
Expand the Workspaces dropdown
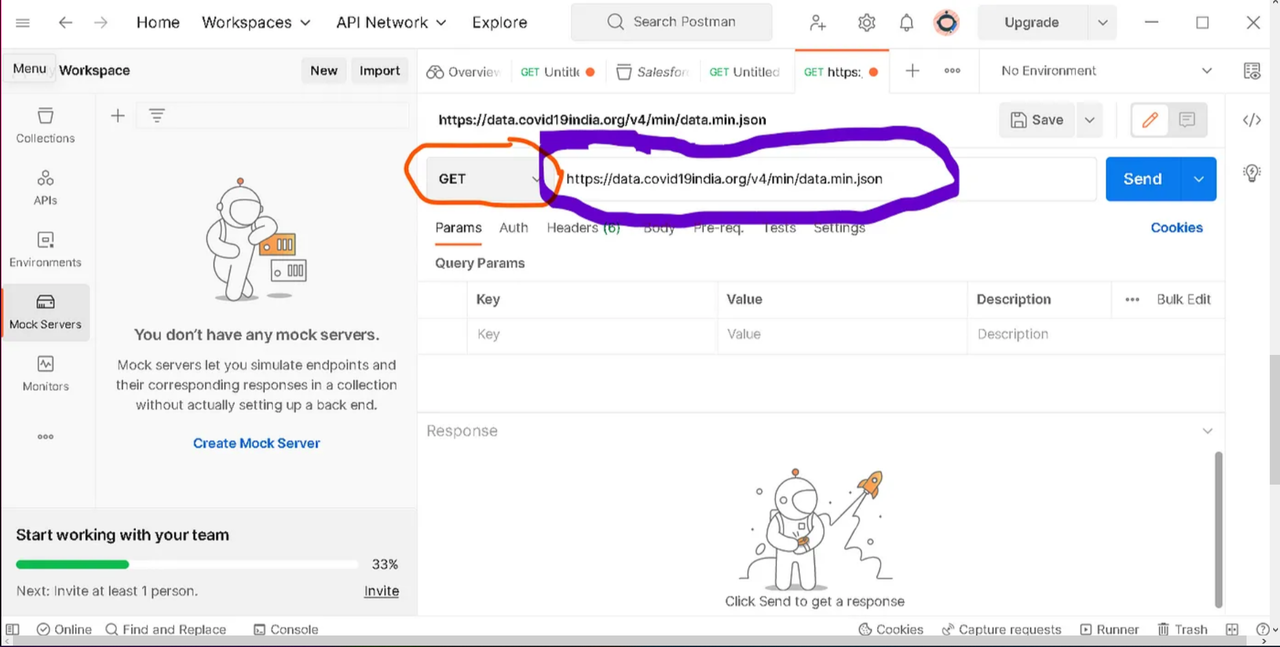point(256,22)
